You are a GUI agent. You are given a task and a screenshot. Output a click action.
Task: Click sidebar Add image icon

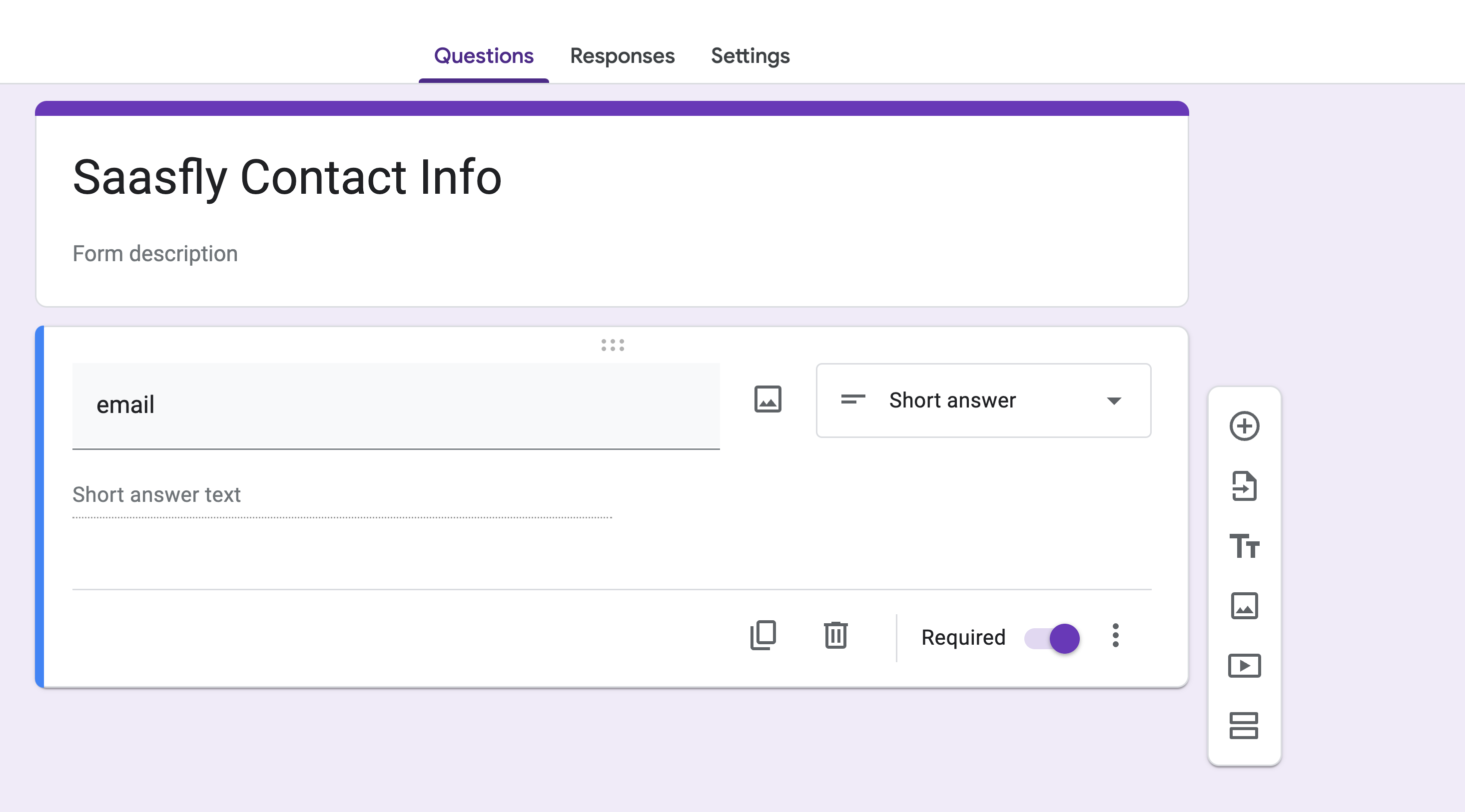[1244, 606]
